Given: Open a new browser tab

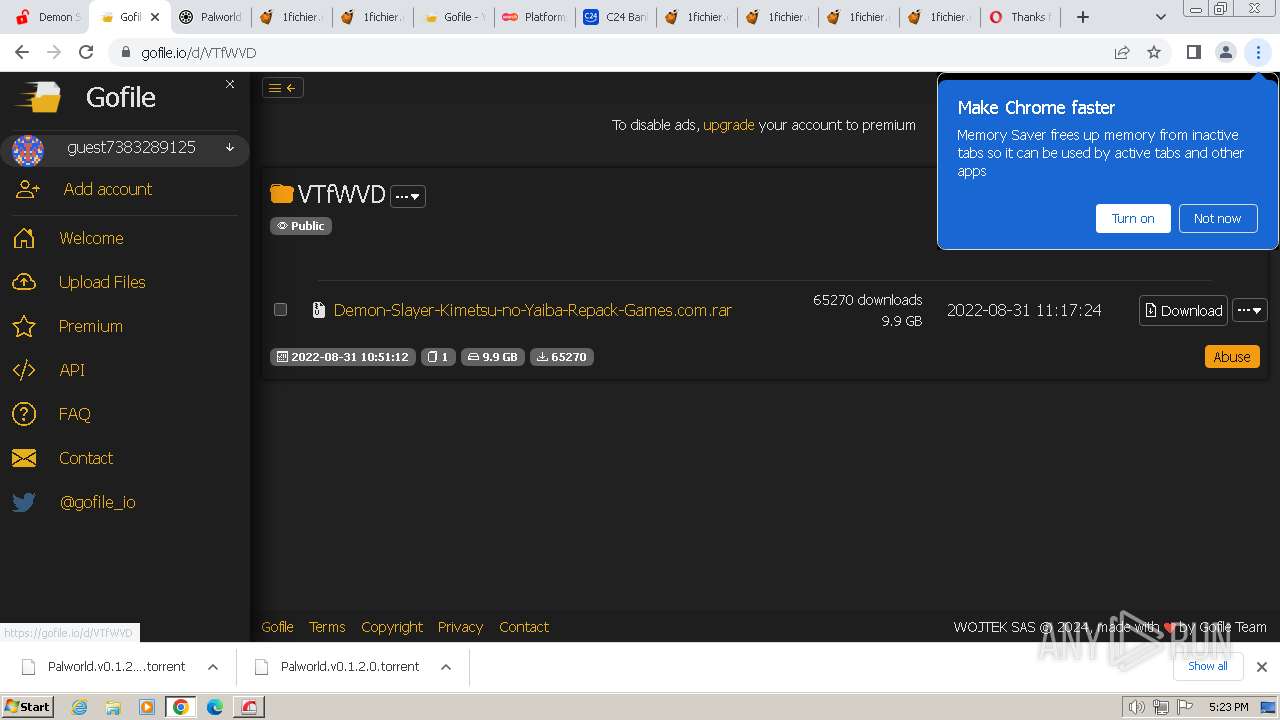Looking at the screenshot, I should 1082,17.
